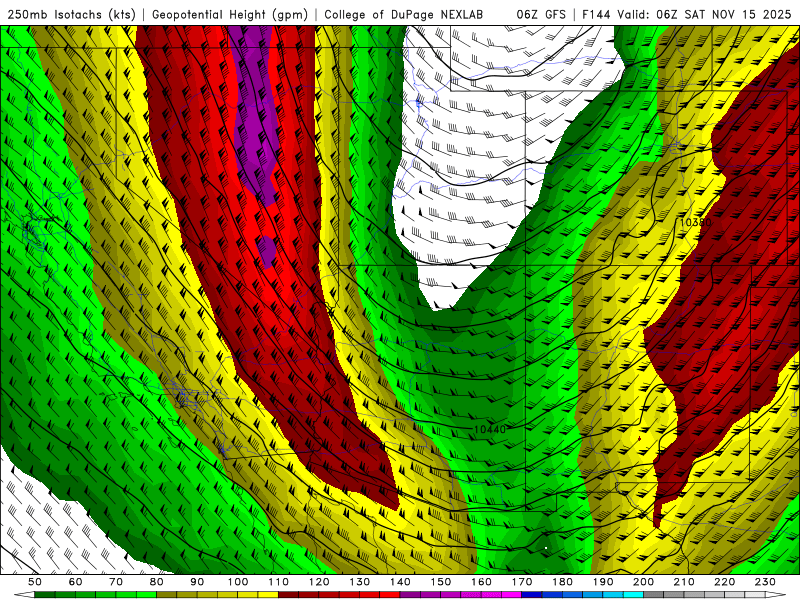The height and width of the screenshot is (600, 800).
Task: Click the 'Geopotential Height (gpm)' header label
Action: tap(230, 14)
